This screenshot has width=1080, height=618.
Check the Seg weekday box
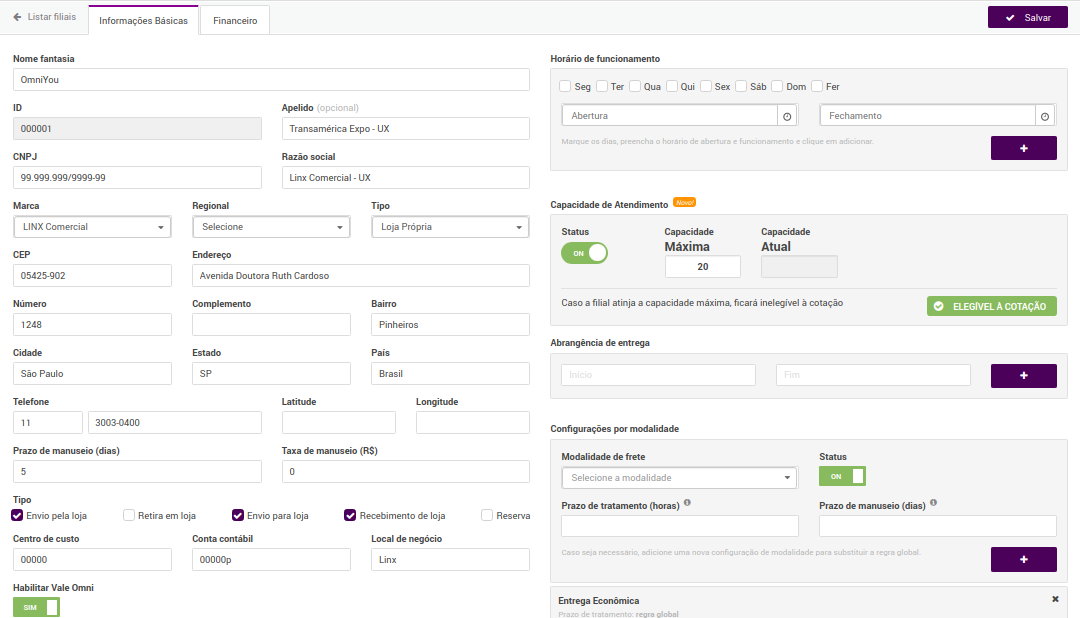pyautogui.click(x=565, y=86)
